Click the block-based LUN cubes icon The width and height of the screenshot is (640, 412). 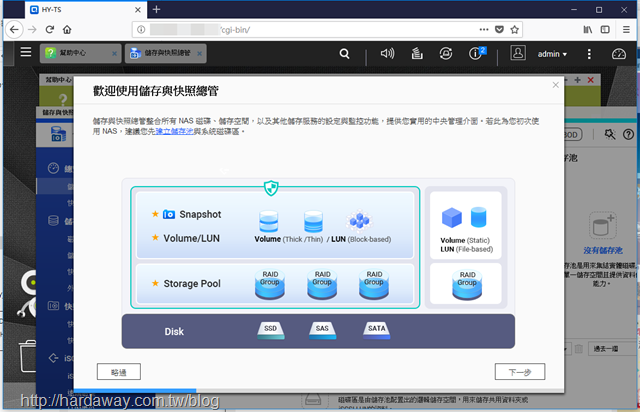[x=359, y=221]
